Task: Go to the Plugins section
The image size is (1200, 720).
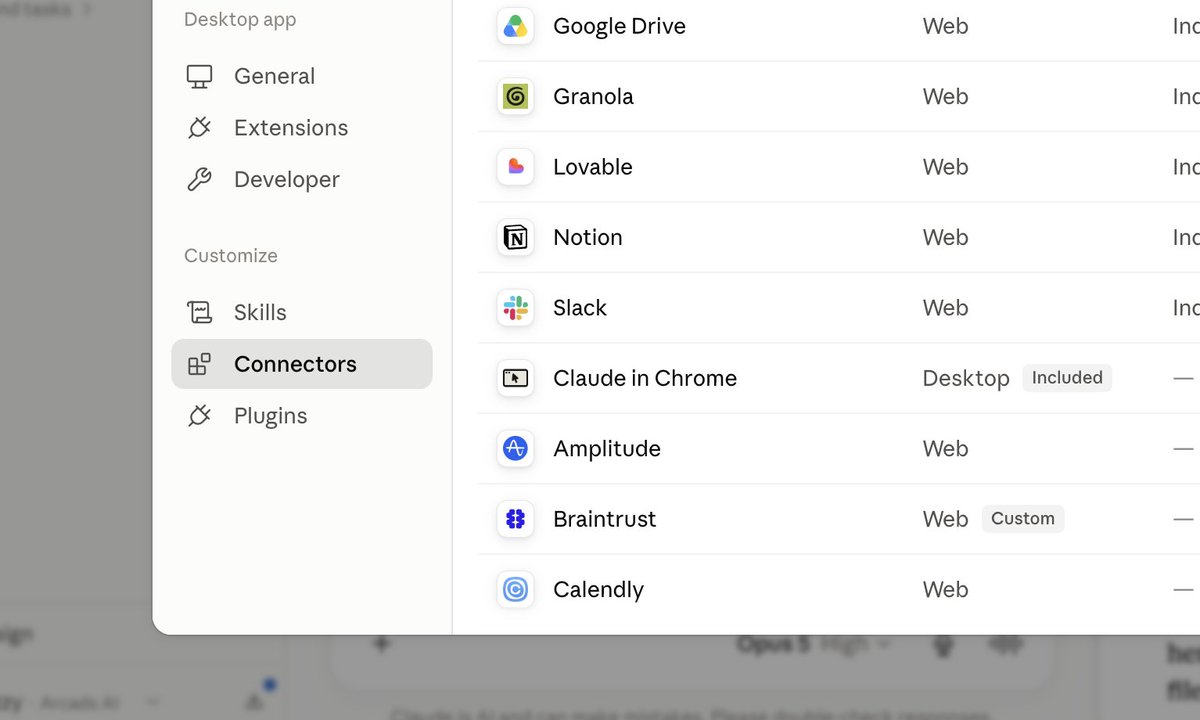Action: click(x=302, y=416)
